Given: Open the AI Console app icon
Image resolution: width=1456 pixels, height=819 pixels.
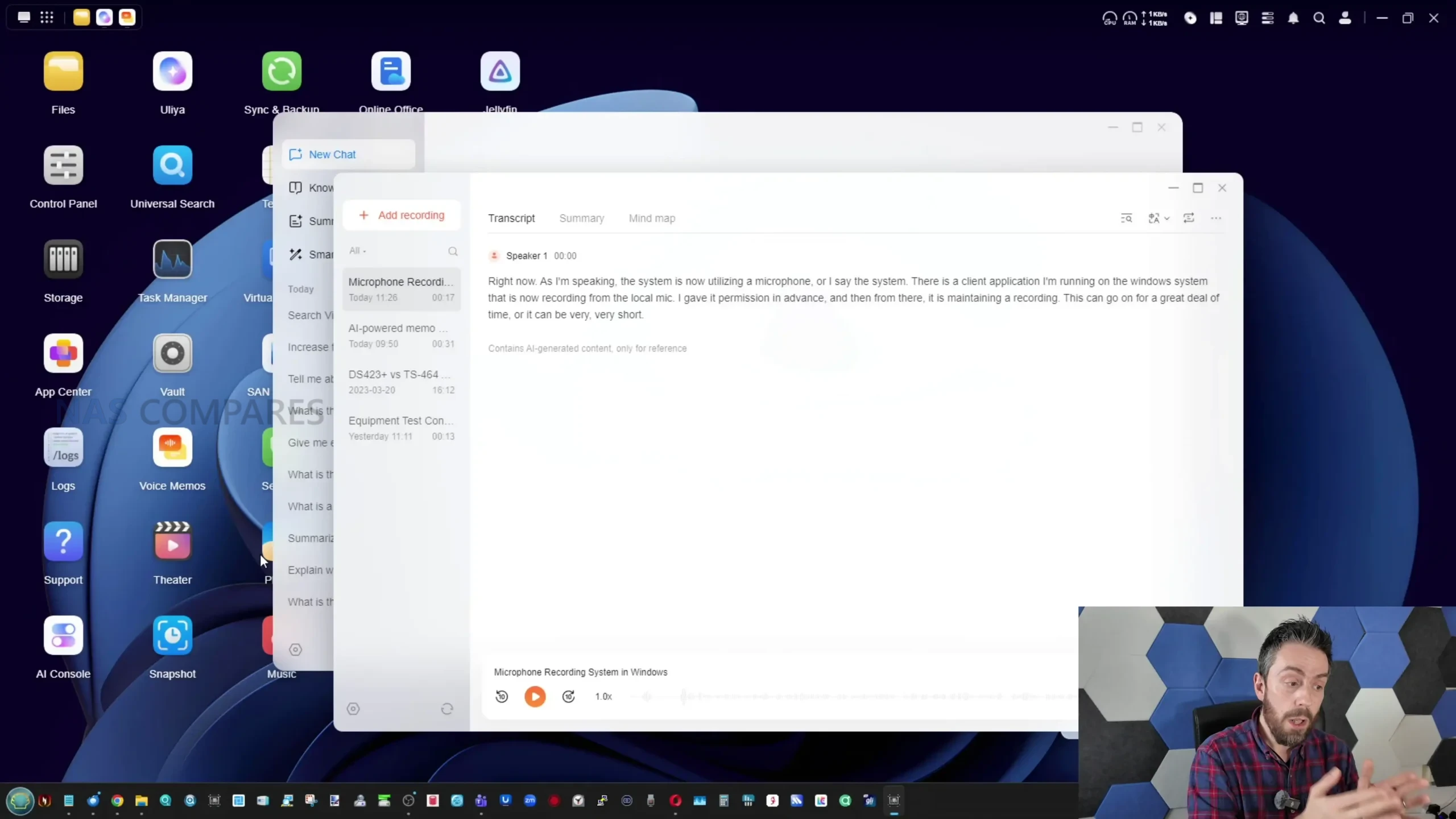Looking at the screenshot, I should coord(63,636).
